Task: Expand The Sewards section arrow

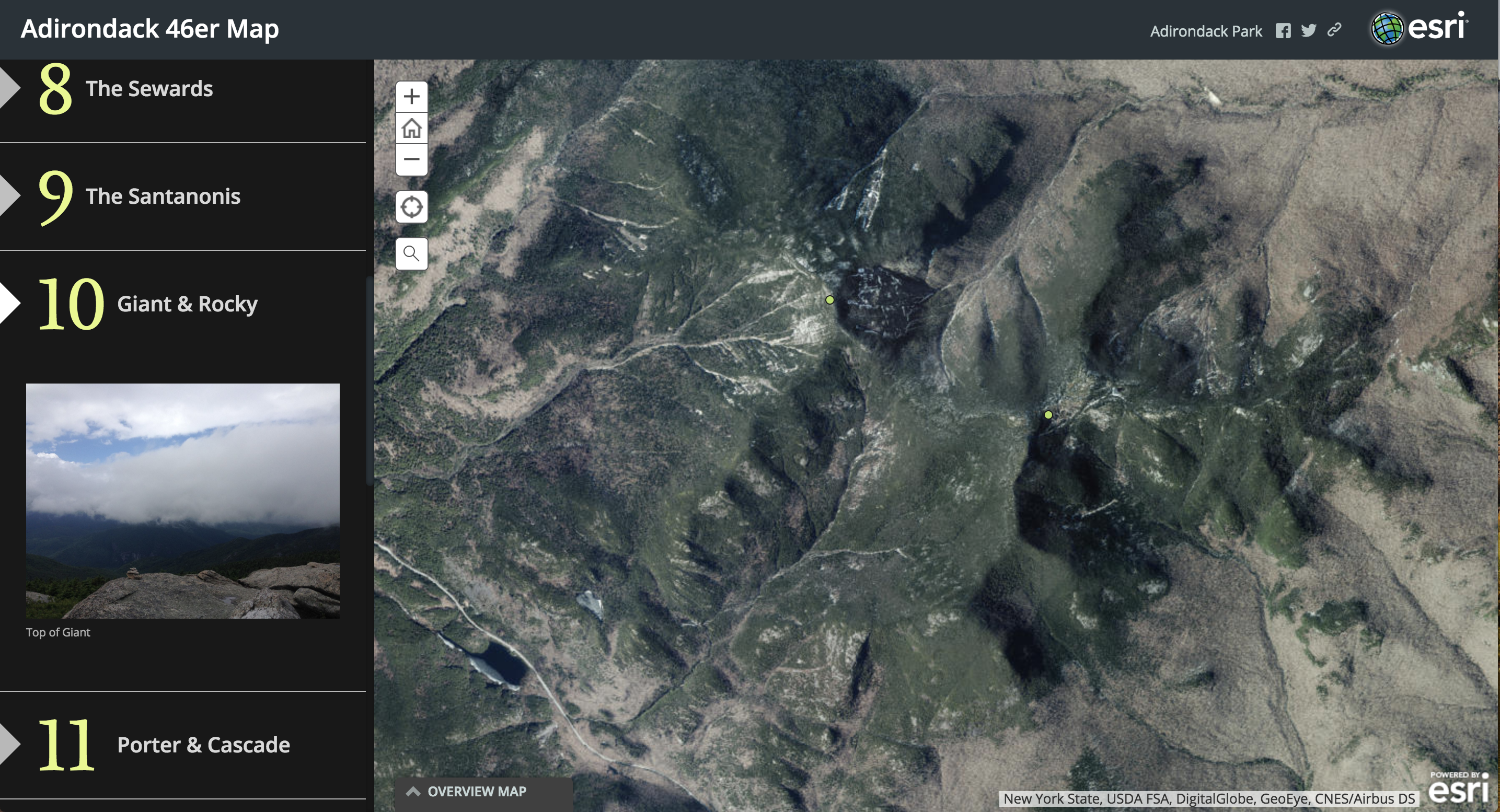Action: (9, 88)
